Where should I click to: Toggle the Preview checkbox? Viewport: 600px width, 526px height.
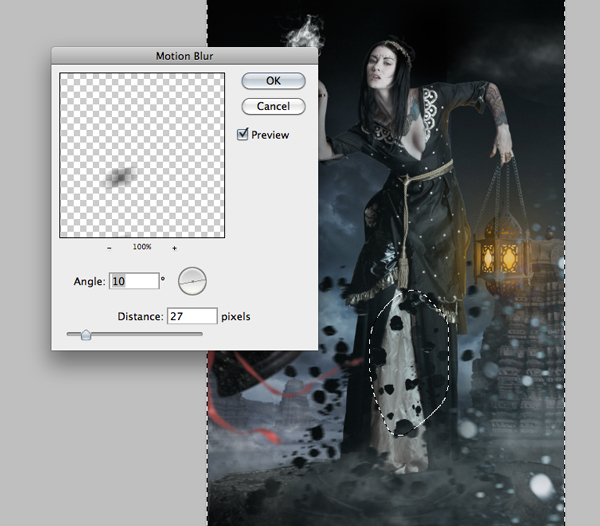coord(243,134)
